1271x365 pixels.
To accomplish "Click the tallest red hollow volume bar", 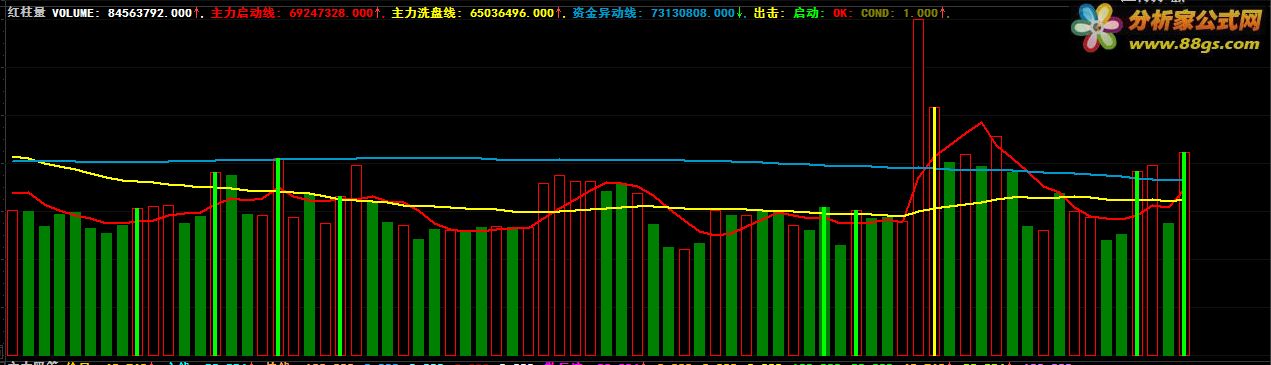I will pos(918,187).
